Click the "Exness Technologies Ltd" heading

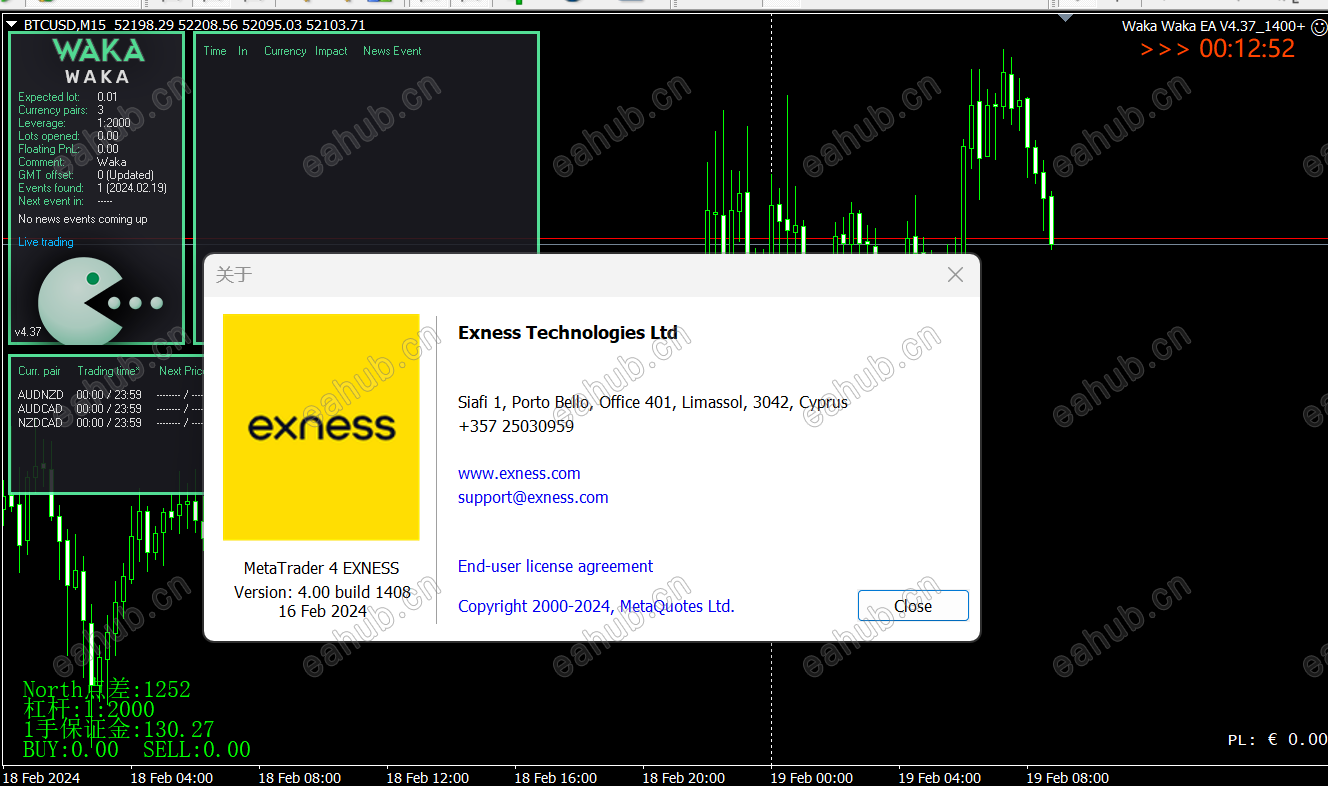pos(568,333)
